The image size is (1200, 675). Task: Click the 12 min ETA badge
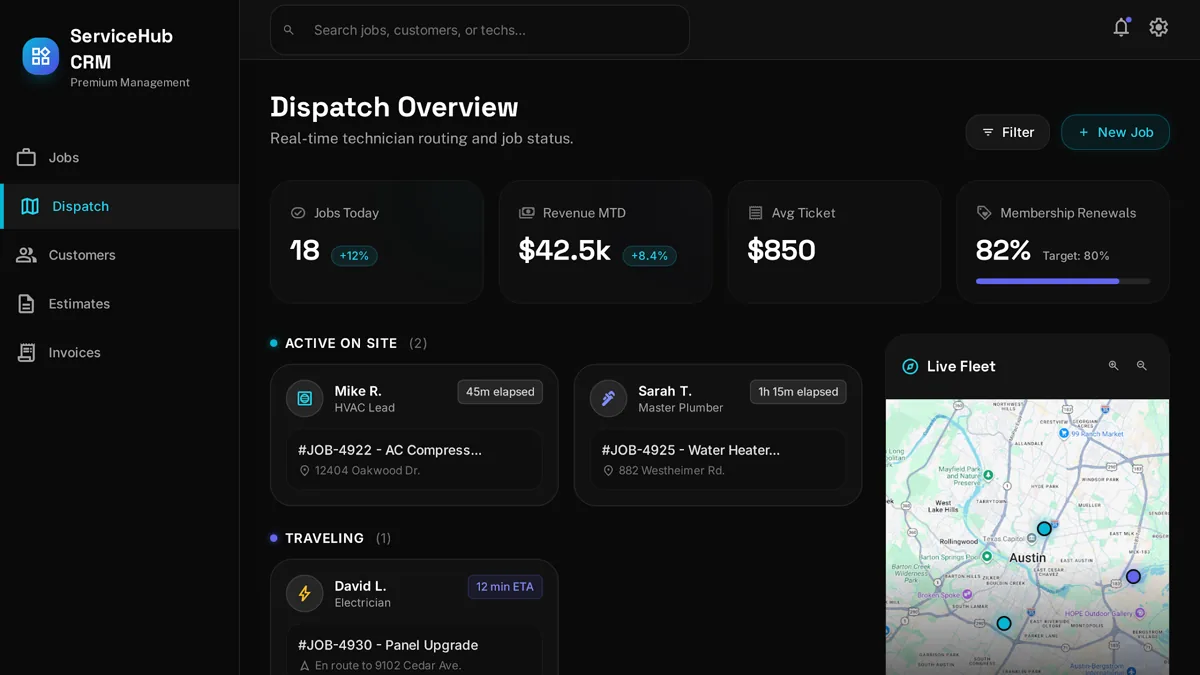505,587
